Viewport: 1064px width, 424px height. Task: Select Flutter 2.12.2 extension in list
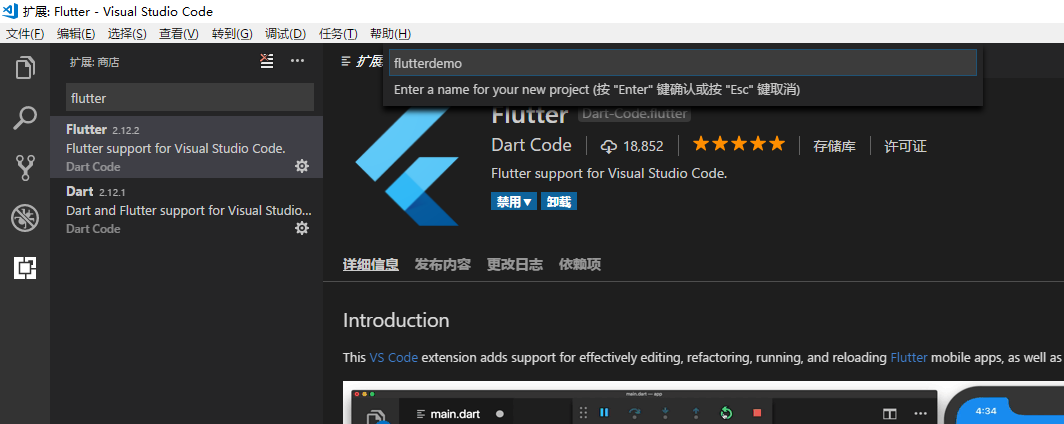click(187, 147)
